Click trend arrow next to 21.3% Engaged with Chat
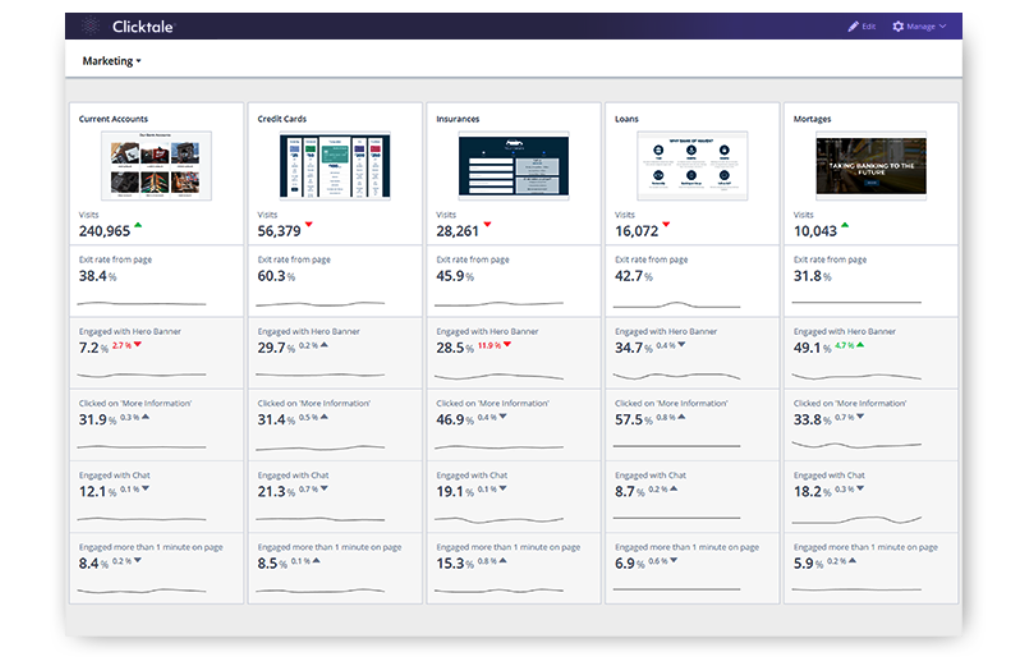The width and height of the screenshot is (1024, 670). tap(325, 488)
